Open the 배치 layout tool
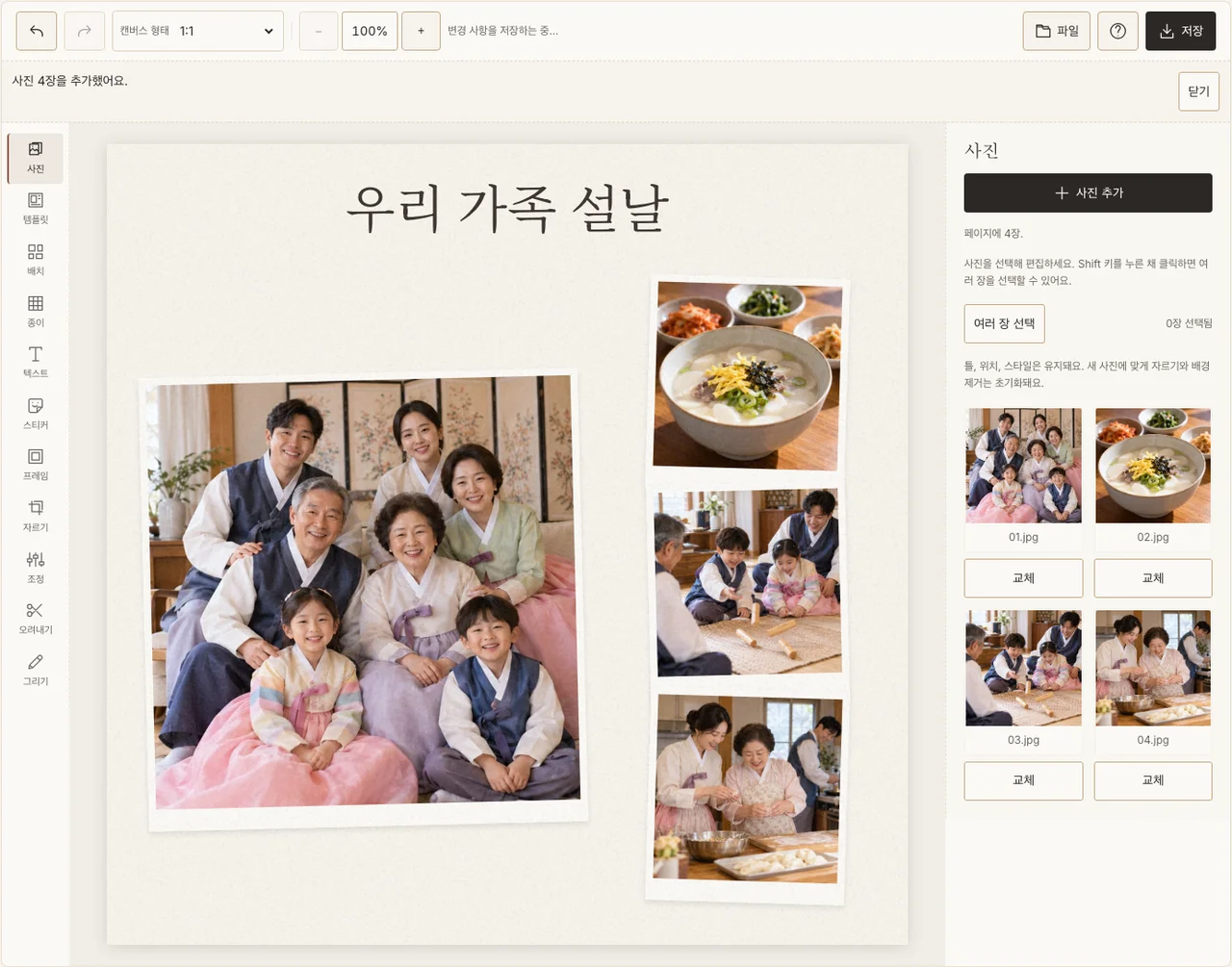Viewport: 1232px width, 967px height. tap(36, 260)
